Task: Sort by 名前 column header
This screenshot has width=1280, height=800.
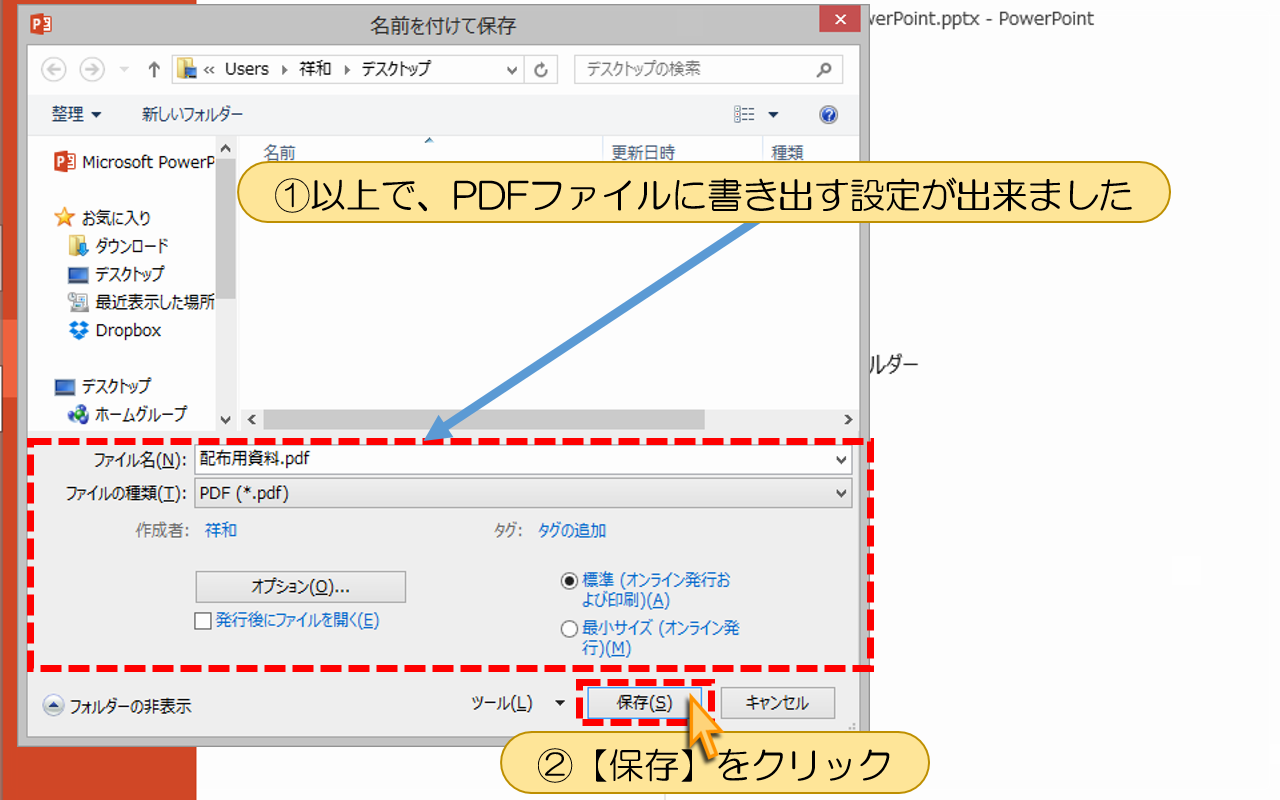Action: pyautogui.click(x=280, y=153)
